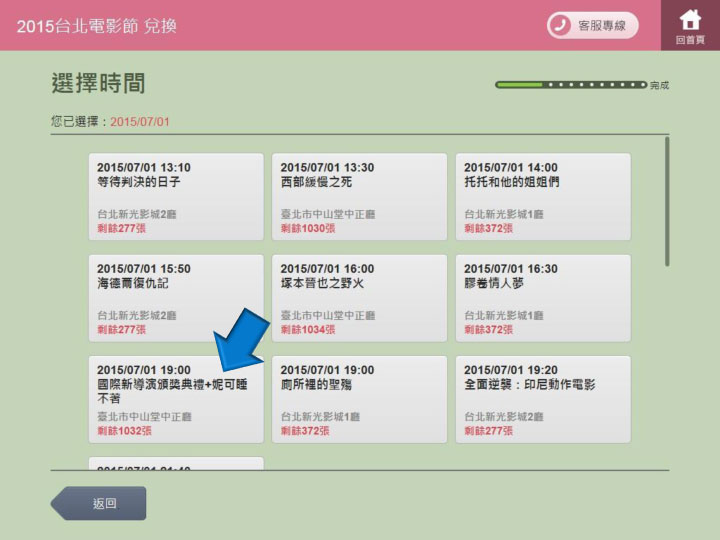Select the 13:10 等待判決的日子 screening
This screenshot has height=540, width=720.
pyautogui.click(x=176, y=196)
